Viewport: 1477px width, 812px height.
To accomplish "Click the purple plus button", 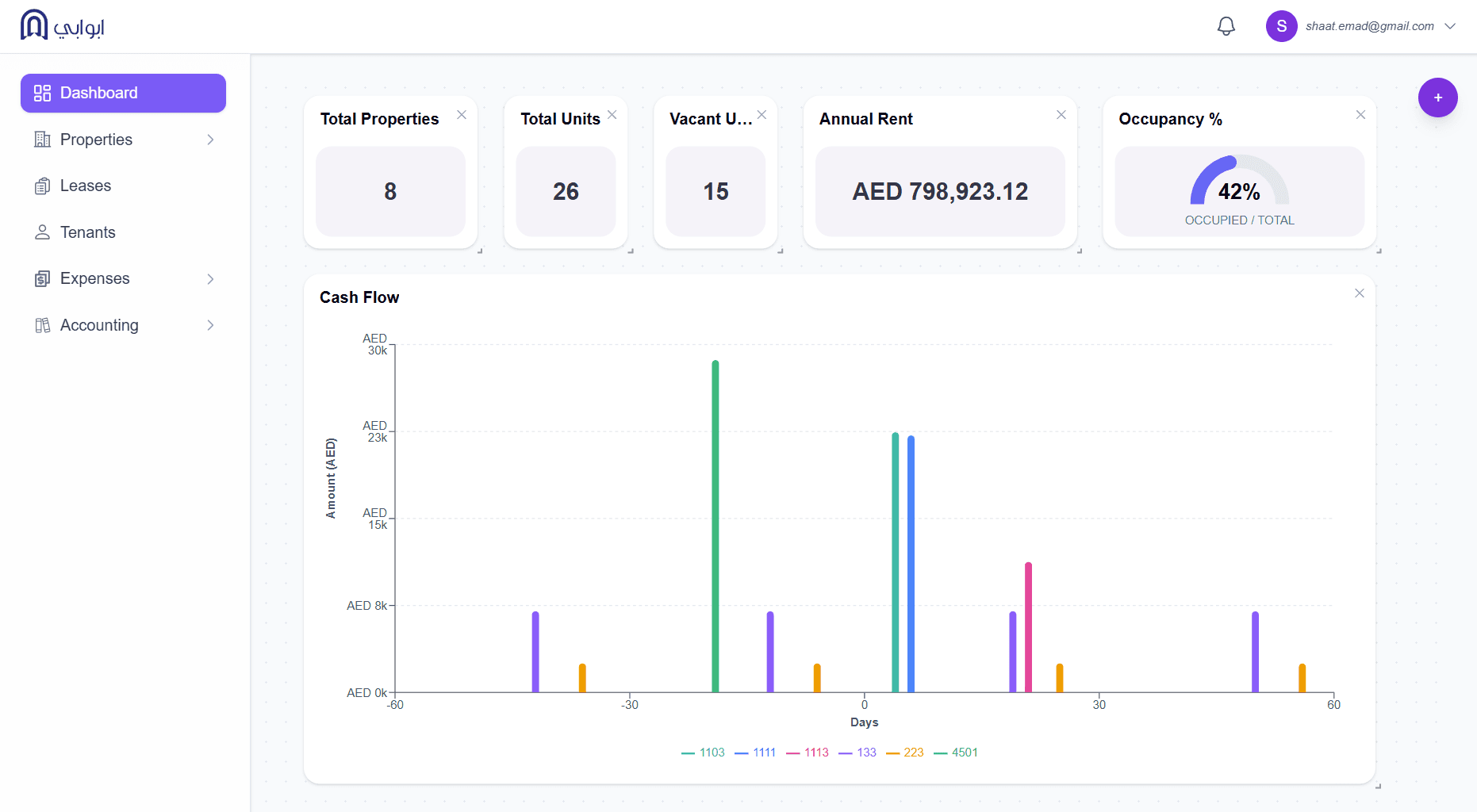I will coord(1438,98).
